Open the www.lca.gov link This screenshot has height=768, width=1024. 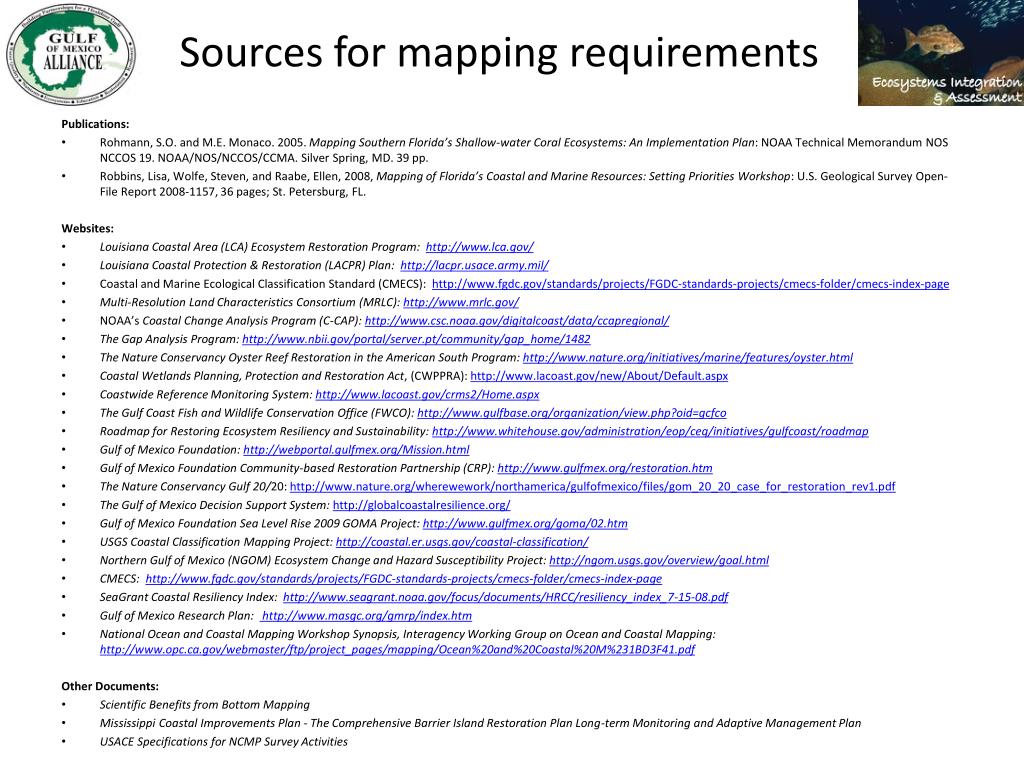click(479, 247)
